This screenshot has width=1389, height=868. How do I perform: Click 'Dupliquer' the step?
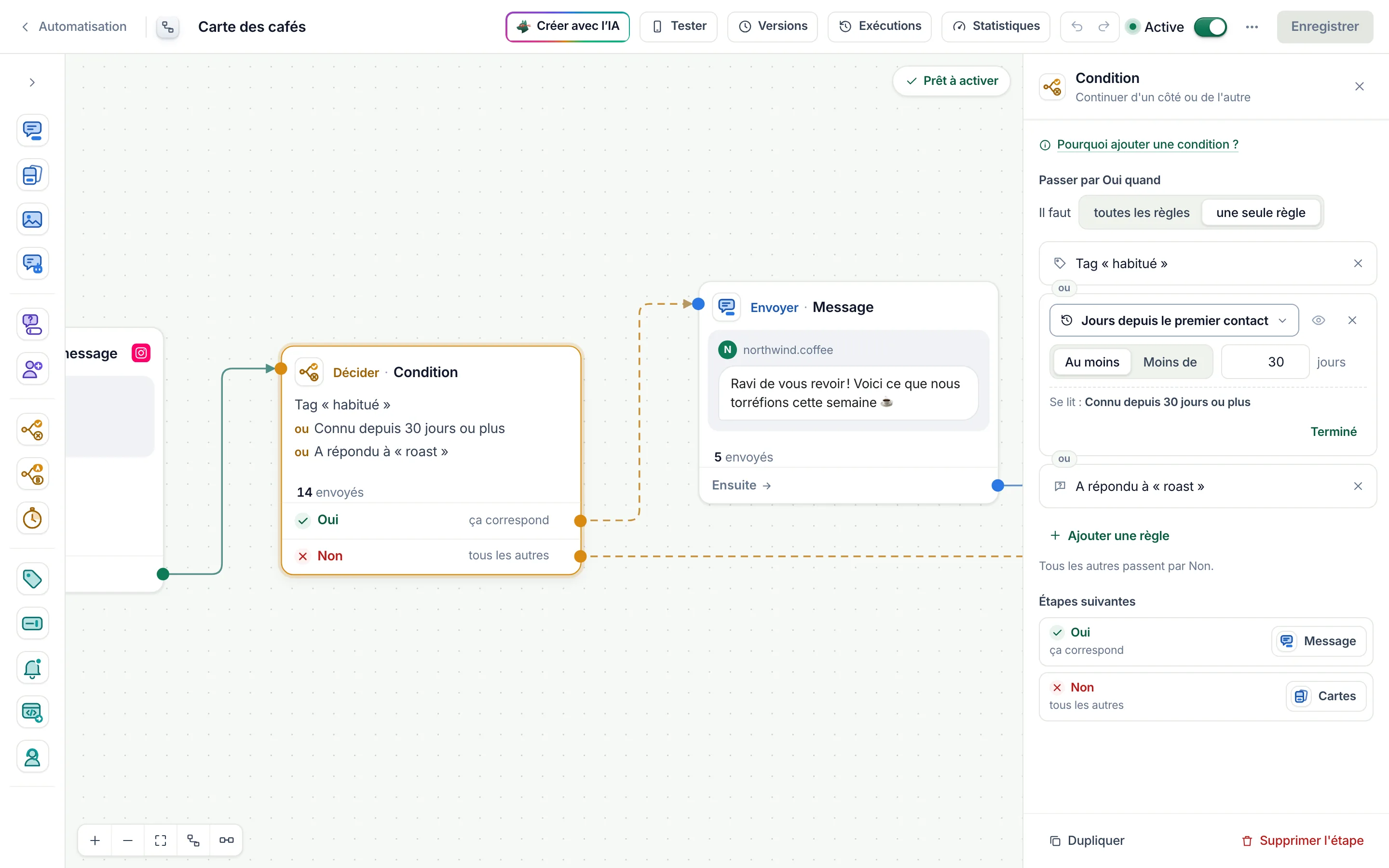tap(1087, 841)
